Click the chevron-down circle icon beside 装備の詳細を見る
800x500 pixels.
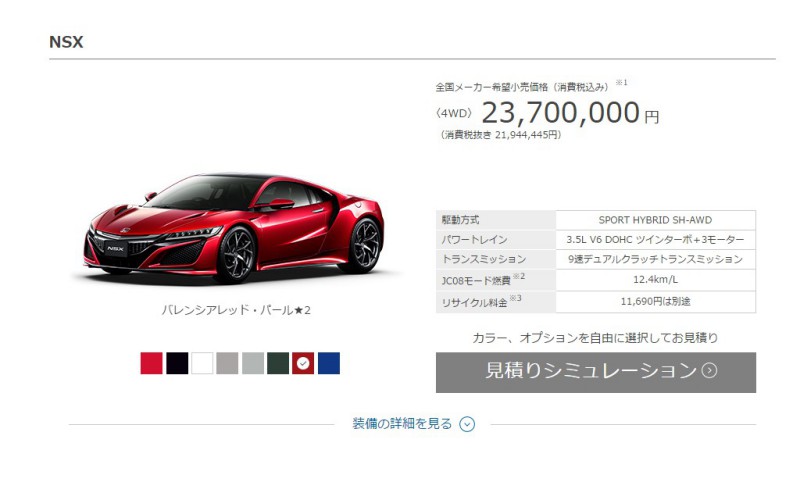click(x=467, y=424)
